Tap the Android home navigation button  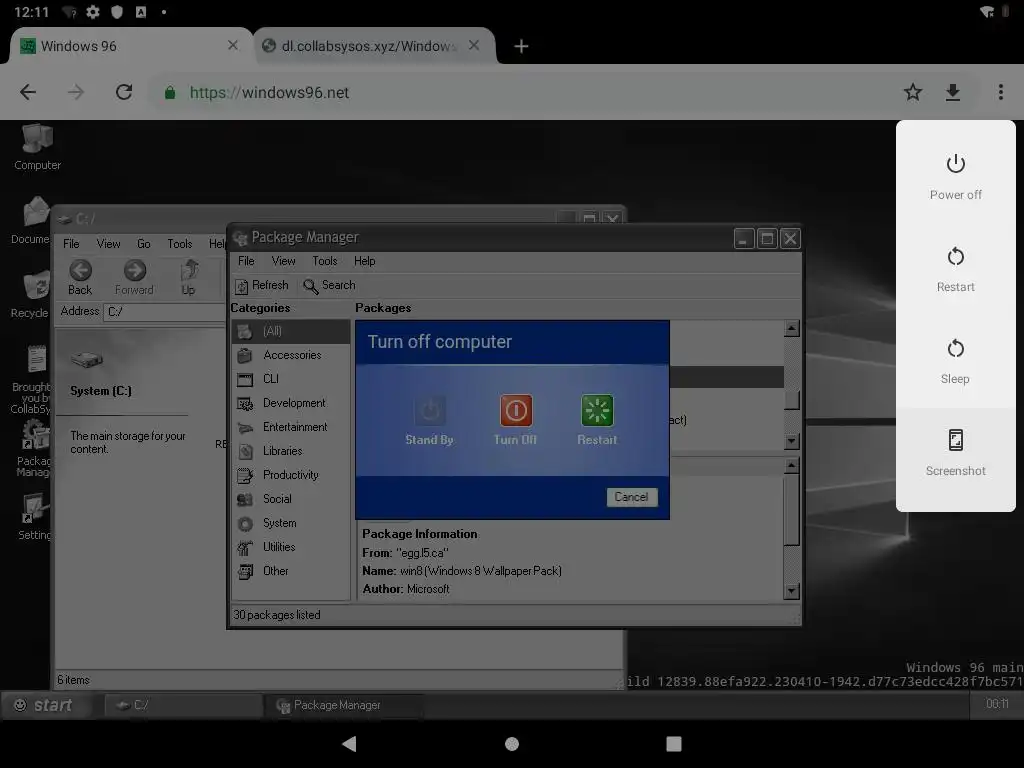[x=512, y=743]
